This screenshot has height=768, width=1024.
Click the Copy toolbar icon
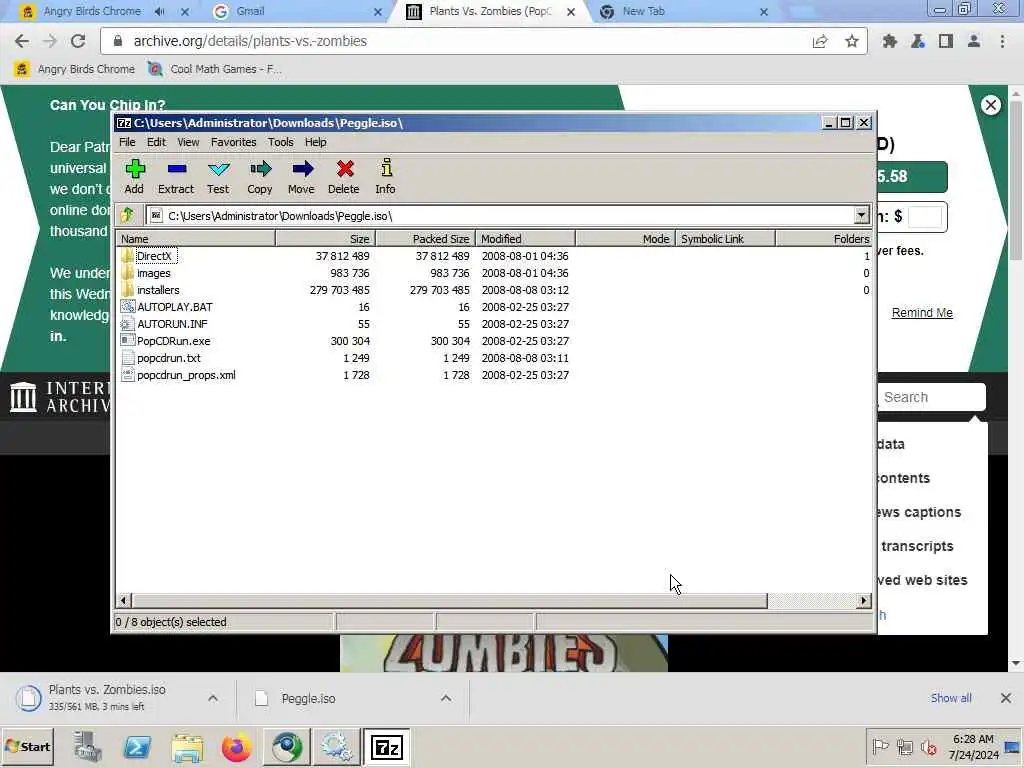point(259,176)
